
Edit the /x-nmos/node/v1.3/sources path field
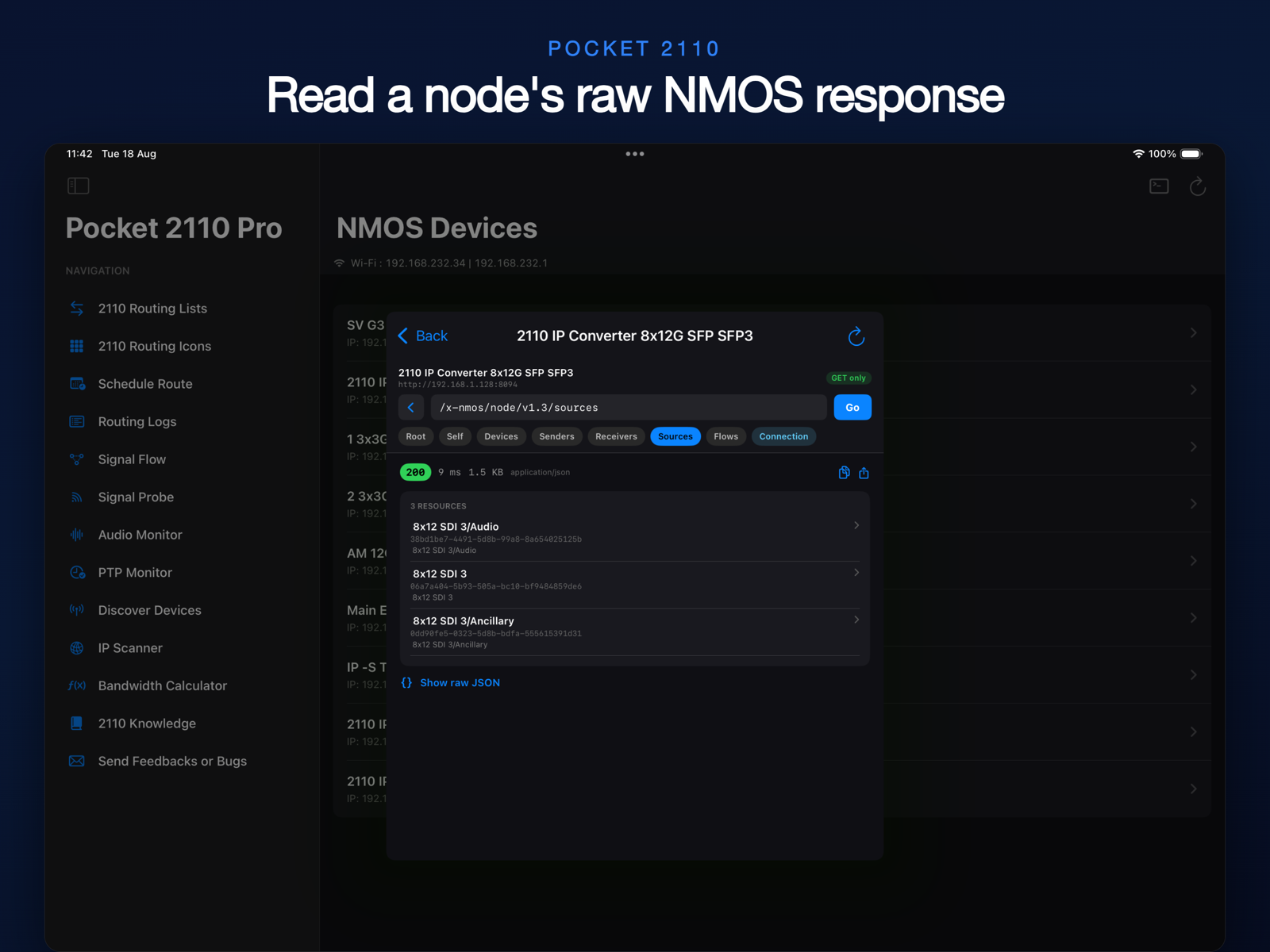coord(629,407)
